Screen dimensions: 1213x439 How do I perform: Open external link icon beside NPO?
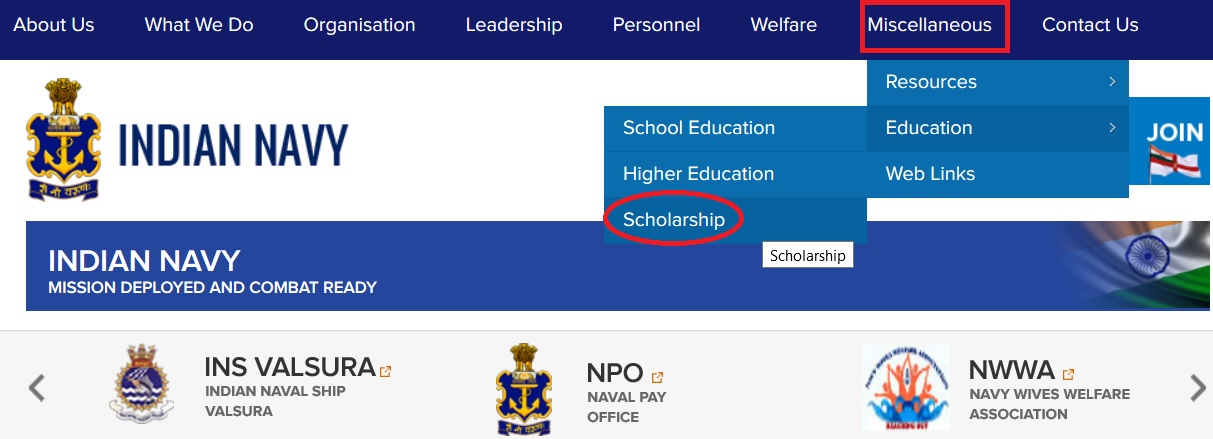click(657, 377)
